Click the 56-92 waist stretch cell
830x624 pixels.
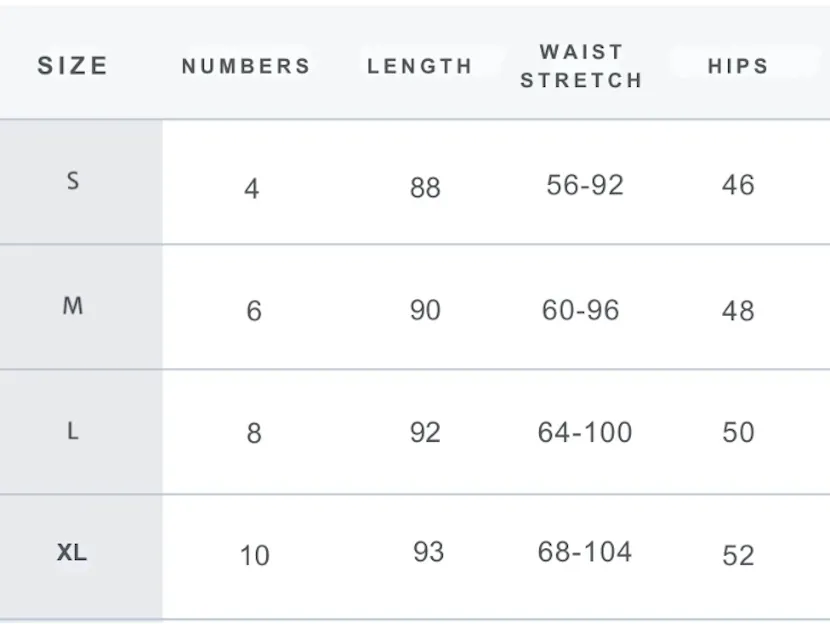585,185
